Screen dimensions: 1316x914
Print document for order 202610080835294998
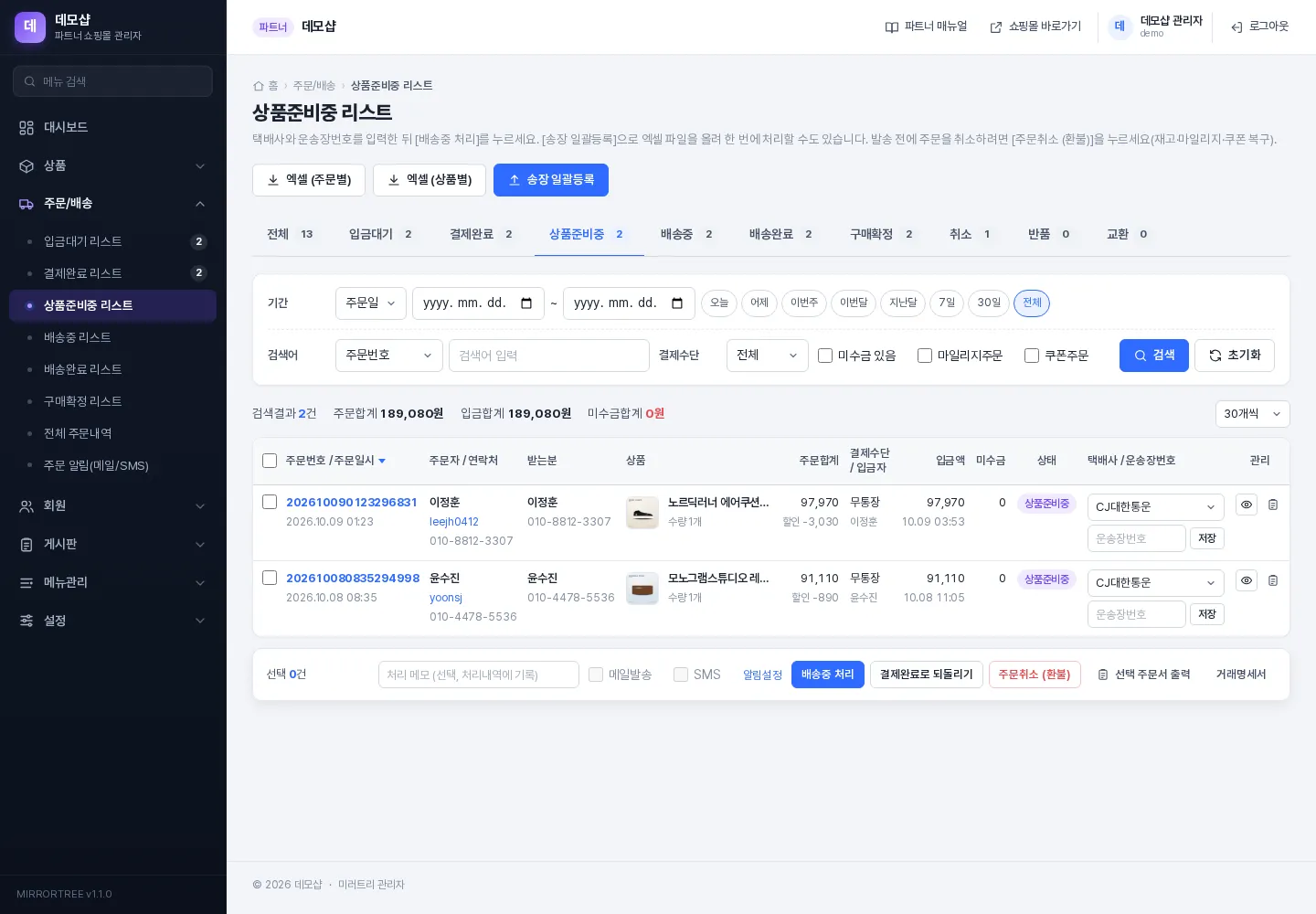(x=1273, y=580)
